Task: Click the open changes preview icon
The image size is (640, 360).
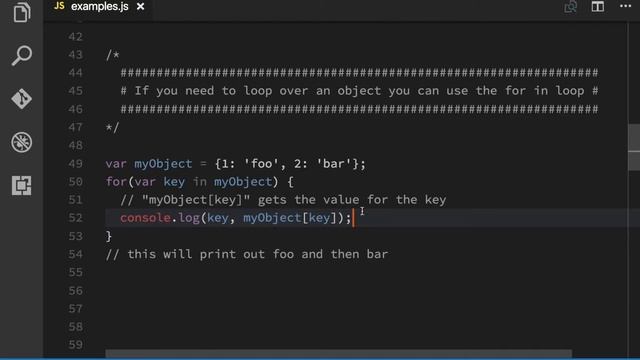Action: [x=570, y=7]
